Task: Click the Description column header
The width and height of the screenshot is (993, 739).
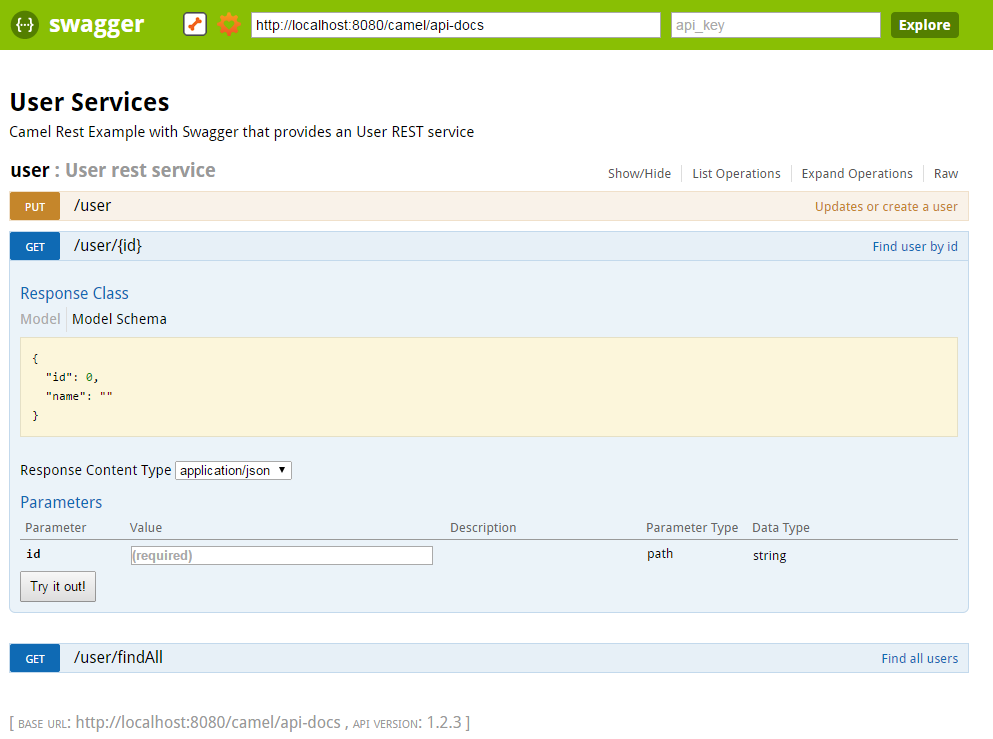Action: (x=483, y=527)
